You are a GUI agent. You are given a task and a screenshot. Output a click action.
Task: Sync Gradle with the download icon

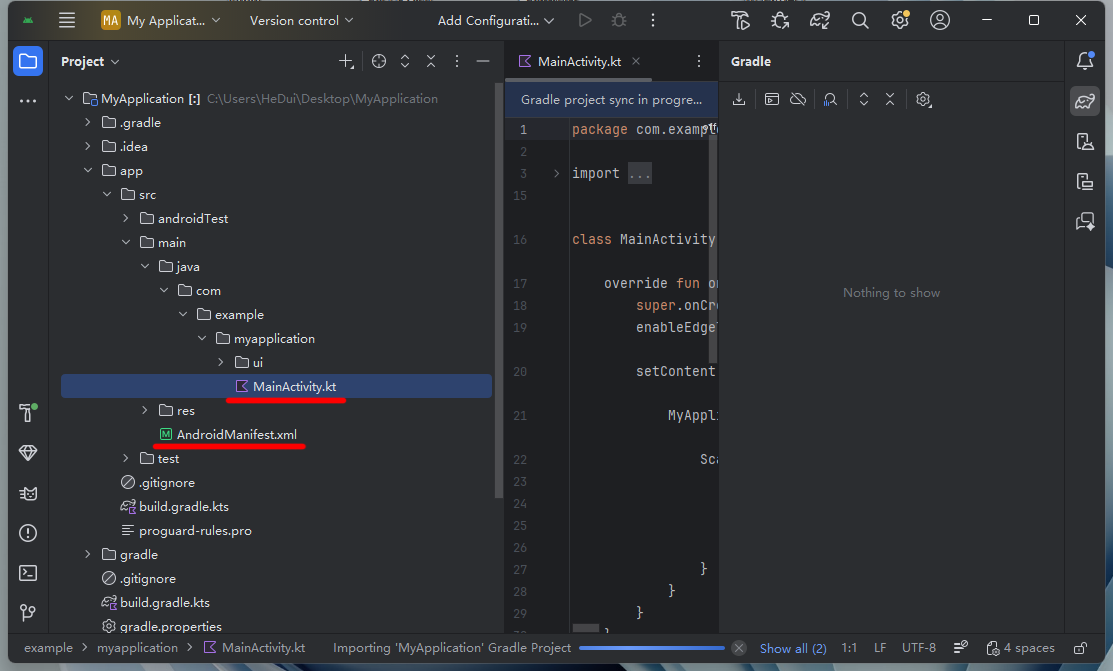(x=738, y=99)
